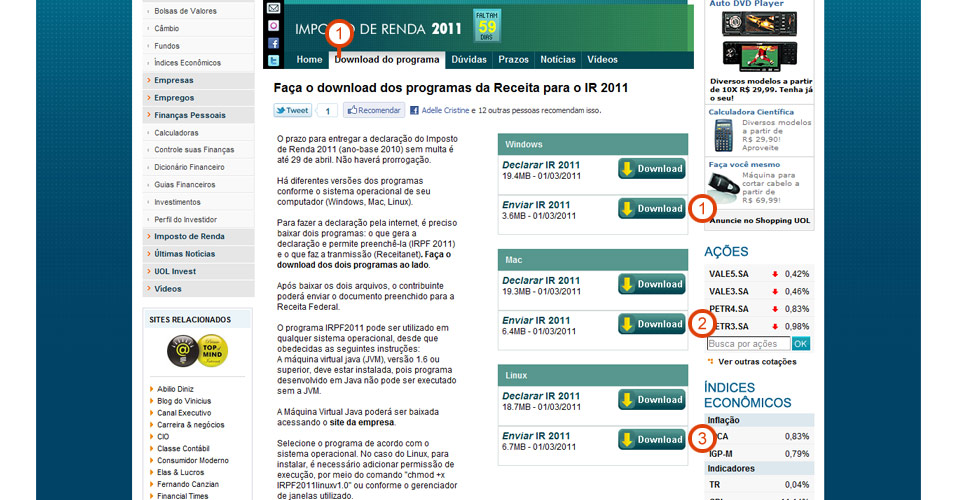Share page via the Facebook icon
The width and height of the screenshot is (956, 500).
[273, 43]
